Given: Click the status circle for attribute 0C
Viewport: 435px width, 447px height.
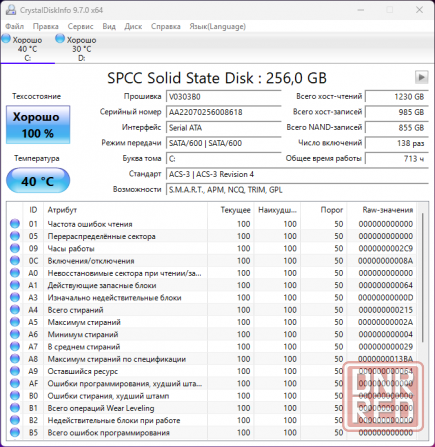Looking at the screenshot, I should click(15, 261).
